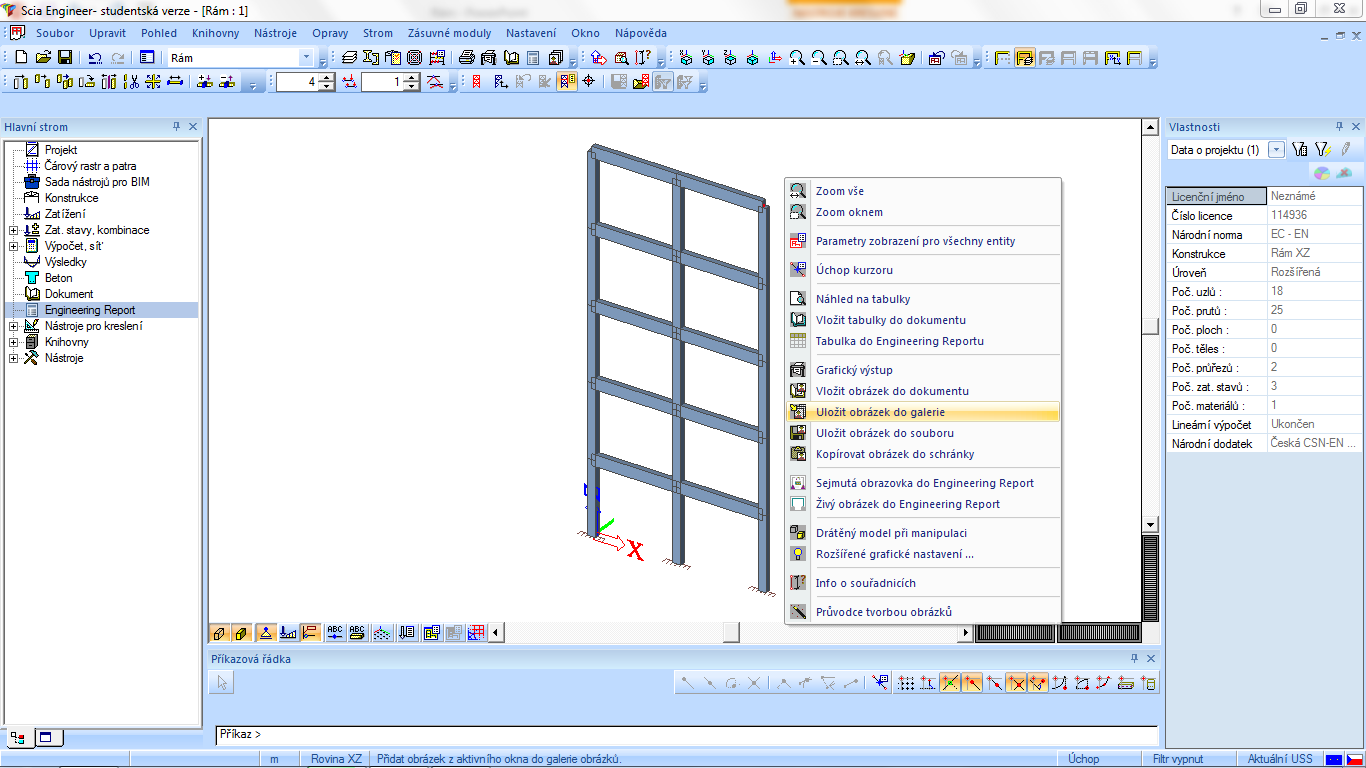Click the zoom out magnifier icon
The width and height of the screenshot is (1366, 768).
(x=819, y=58)
